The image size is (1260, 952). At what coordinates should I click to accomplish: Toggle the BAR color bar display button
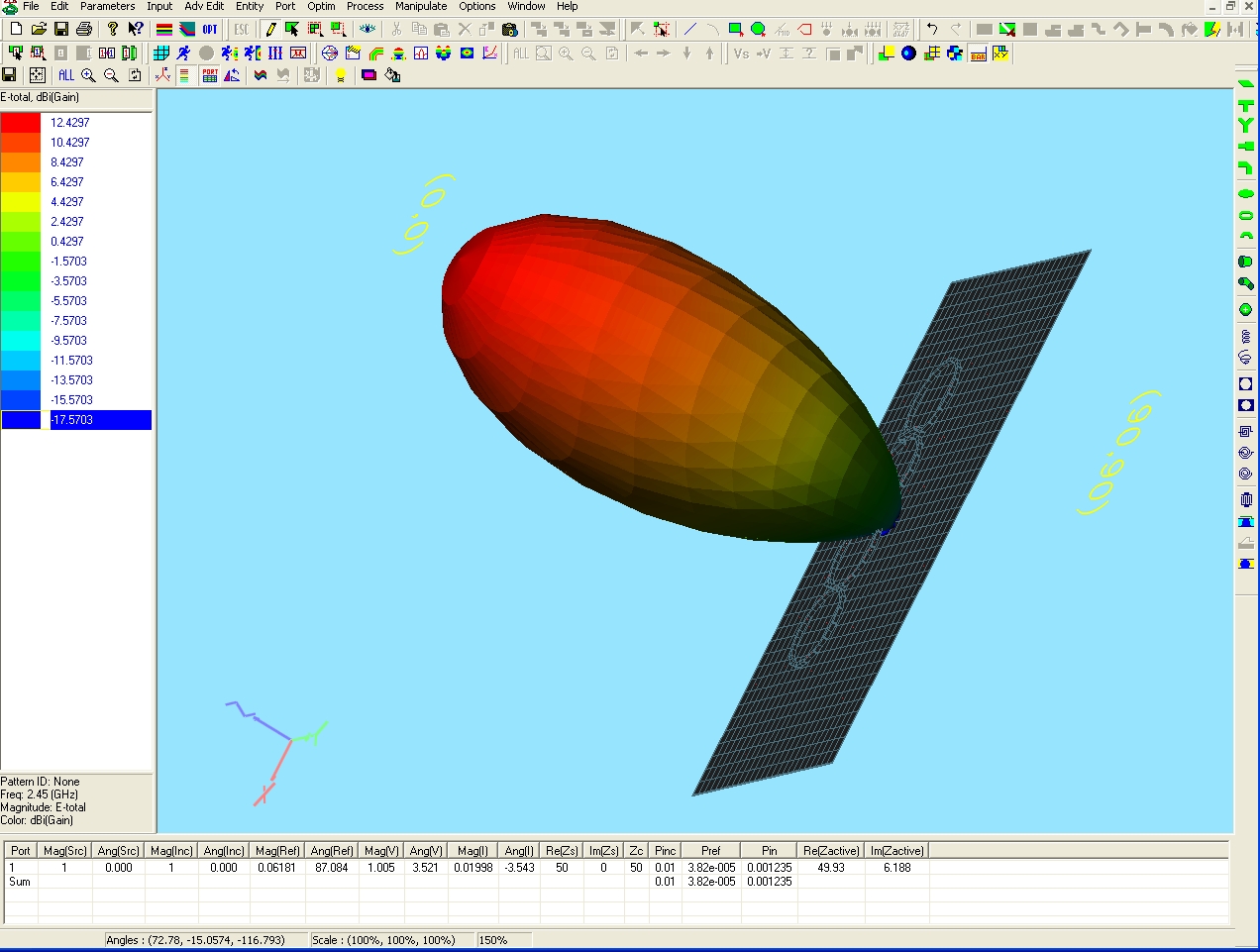978,53
